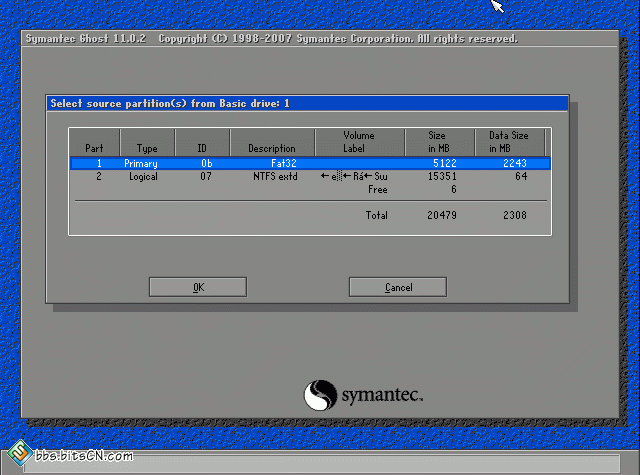Click the Description column header
The height and width of the screenshot is (475, 640).
tap(272, 142)
